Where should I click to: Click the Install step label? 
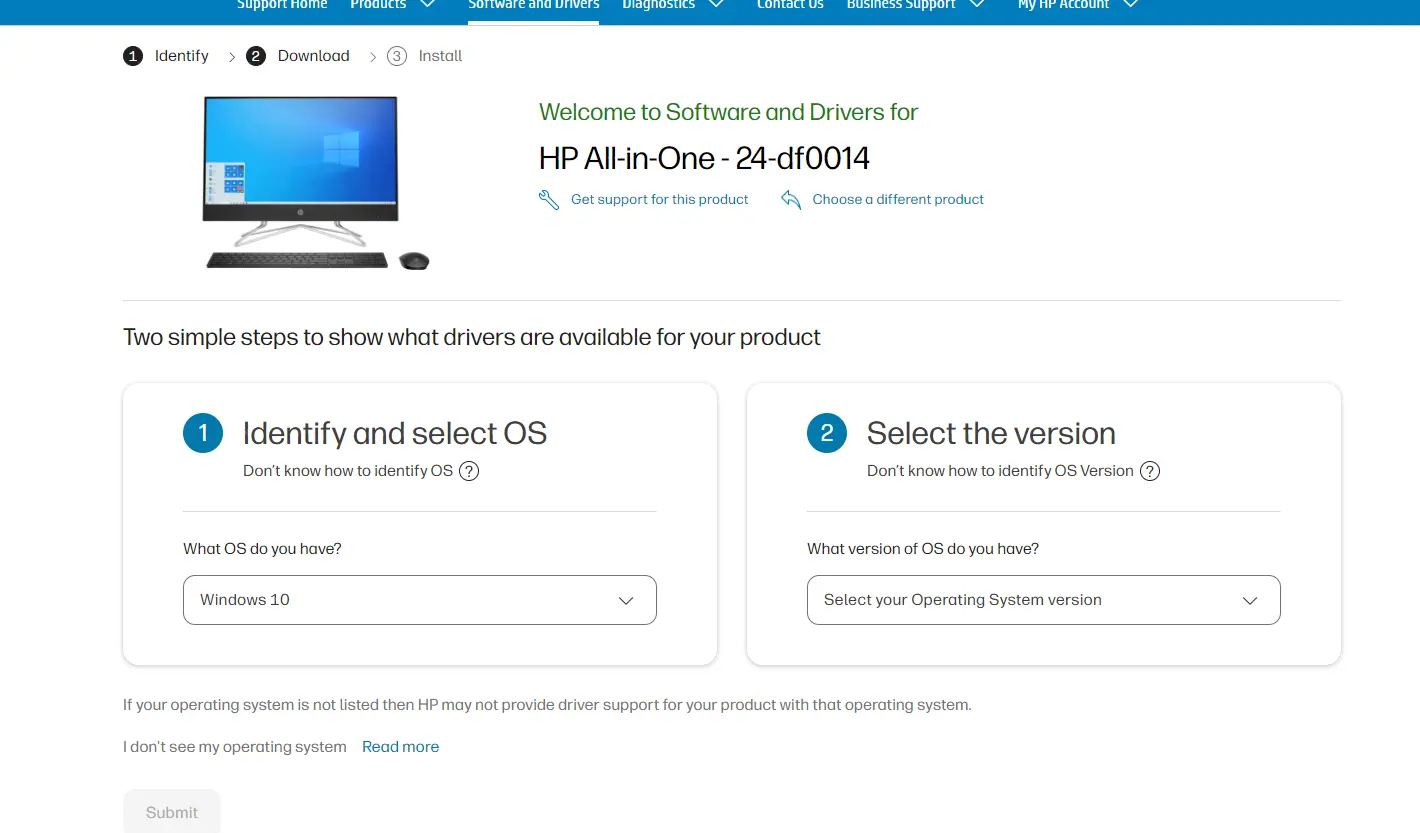(440, 56)
